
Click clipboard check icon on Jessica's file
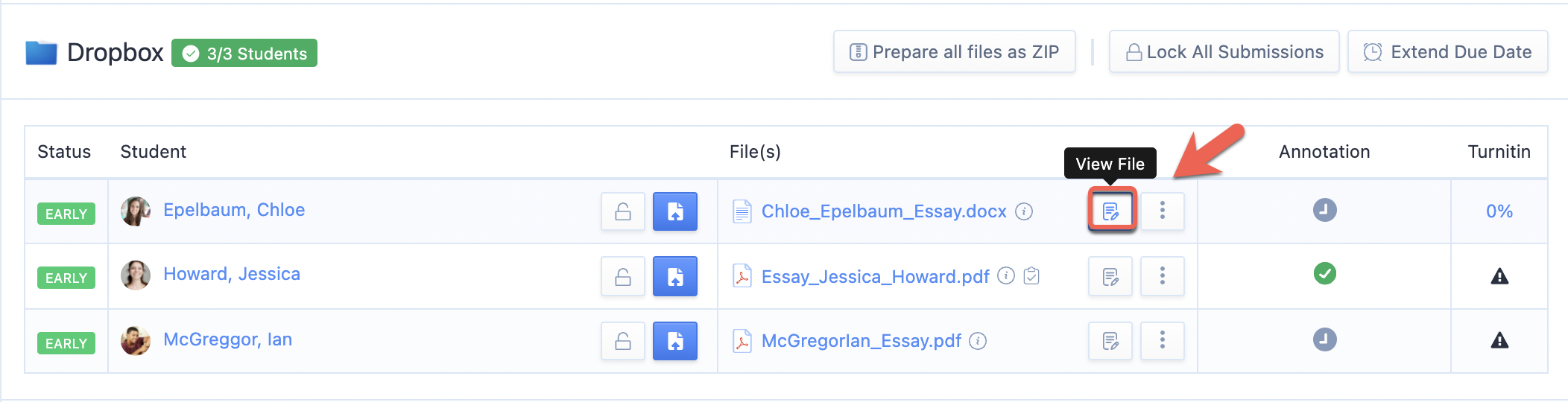[x=1031, y=276]
